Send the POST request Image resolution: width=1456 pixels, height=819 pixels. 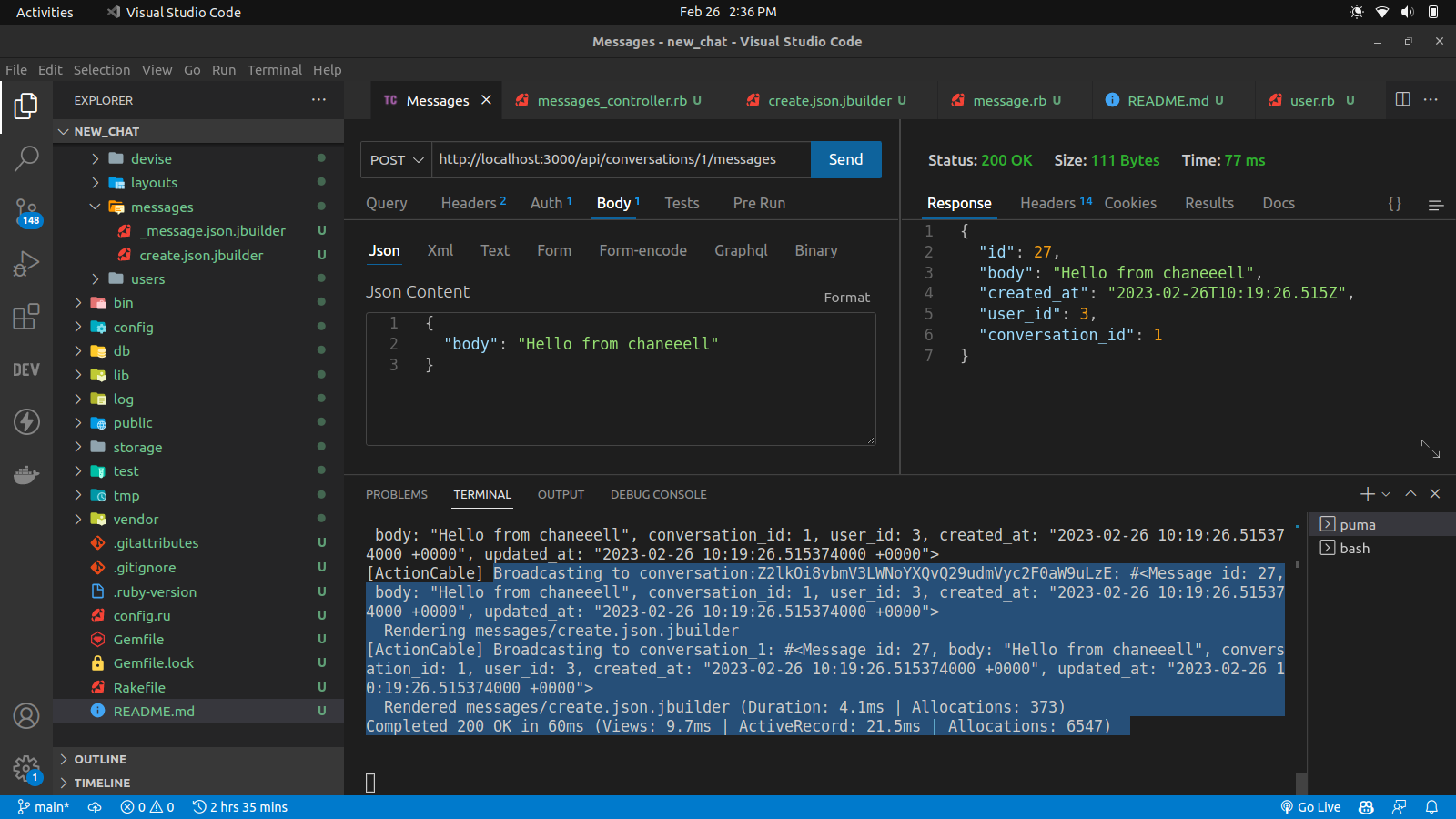pyautogui.click(x=845, y=159)
